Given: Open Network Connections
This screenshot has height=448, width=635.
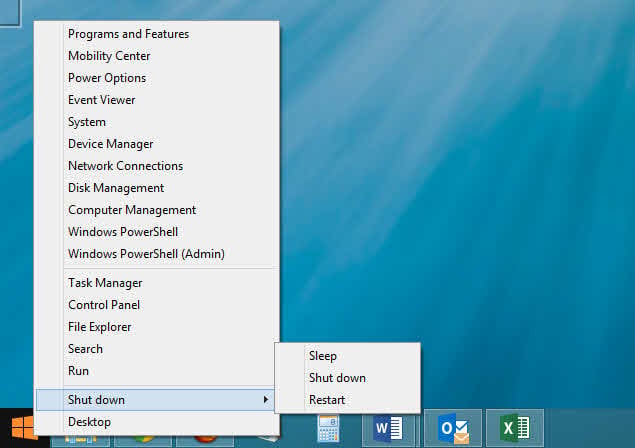Looking at the screenshot, I should pyautogui.click(x=157, y=166).
